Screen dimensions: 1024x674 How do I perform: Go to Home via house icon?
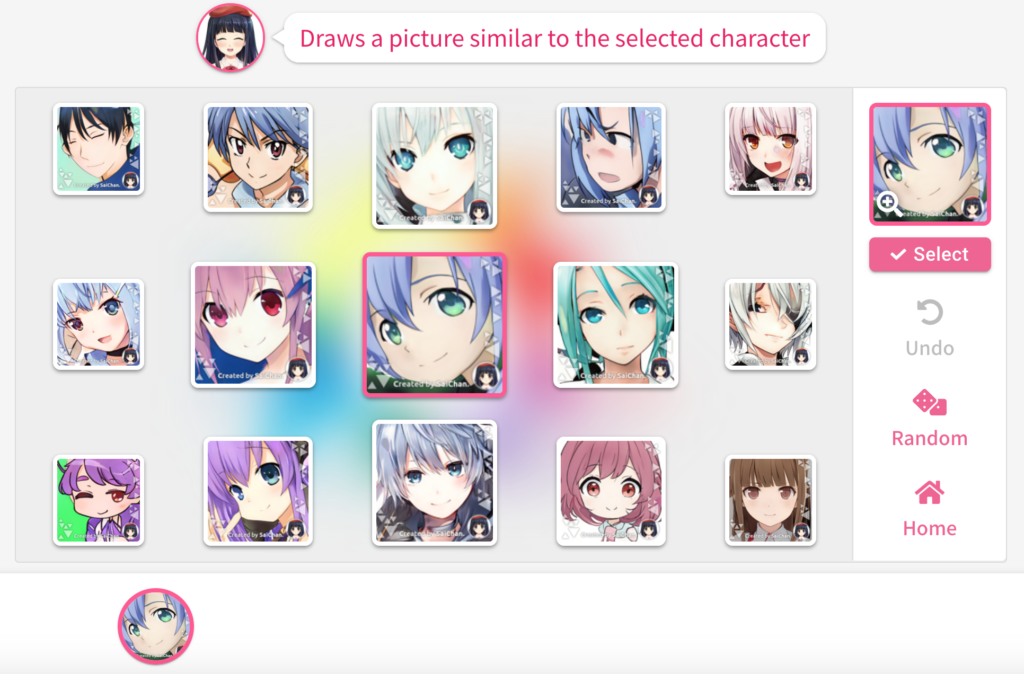tap(929, 492)
